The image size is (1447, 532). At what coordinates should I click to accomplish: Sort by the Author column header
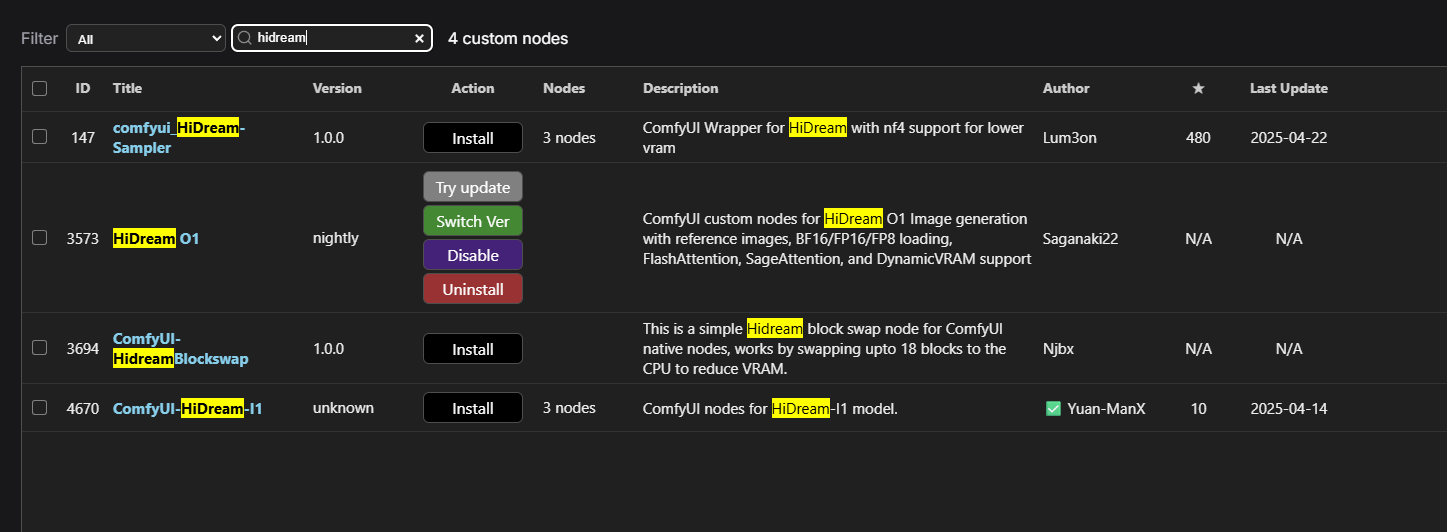pos(1066,88)
